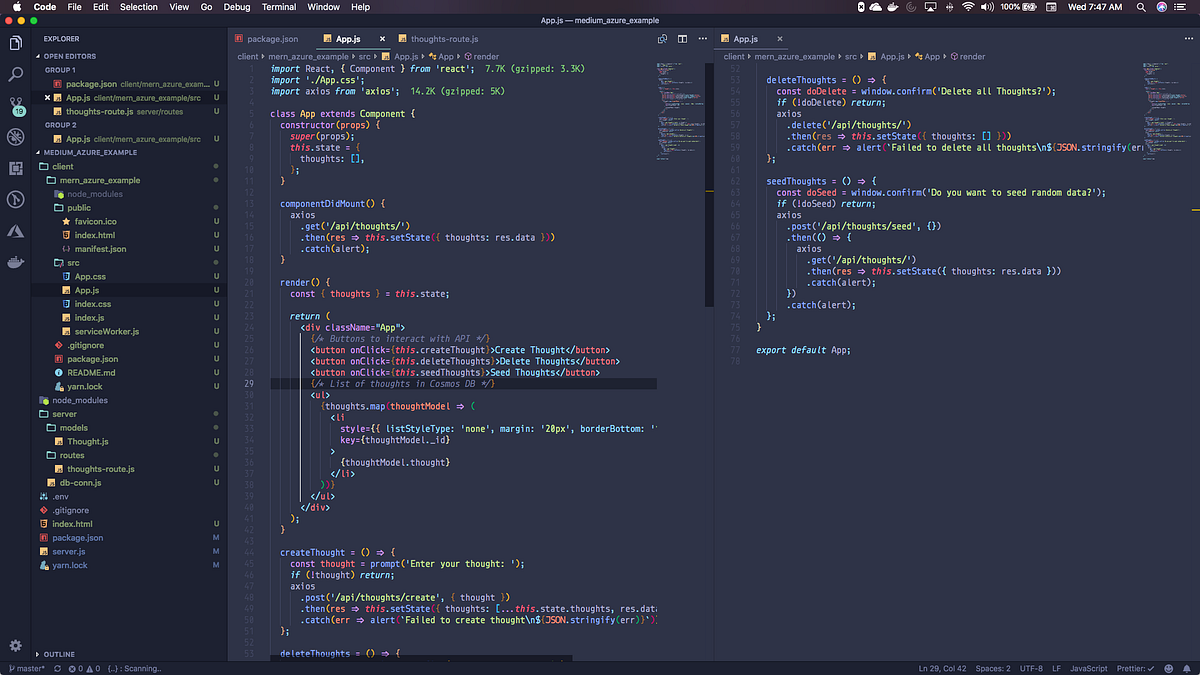1200x675 pixels.
Task: Click the master branch indicator
Action: tap(30, 668)
